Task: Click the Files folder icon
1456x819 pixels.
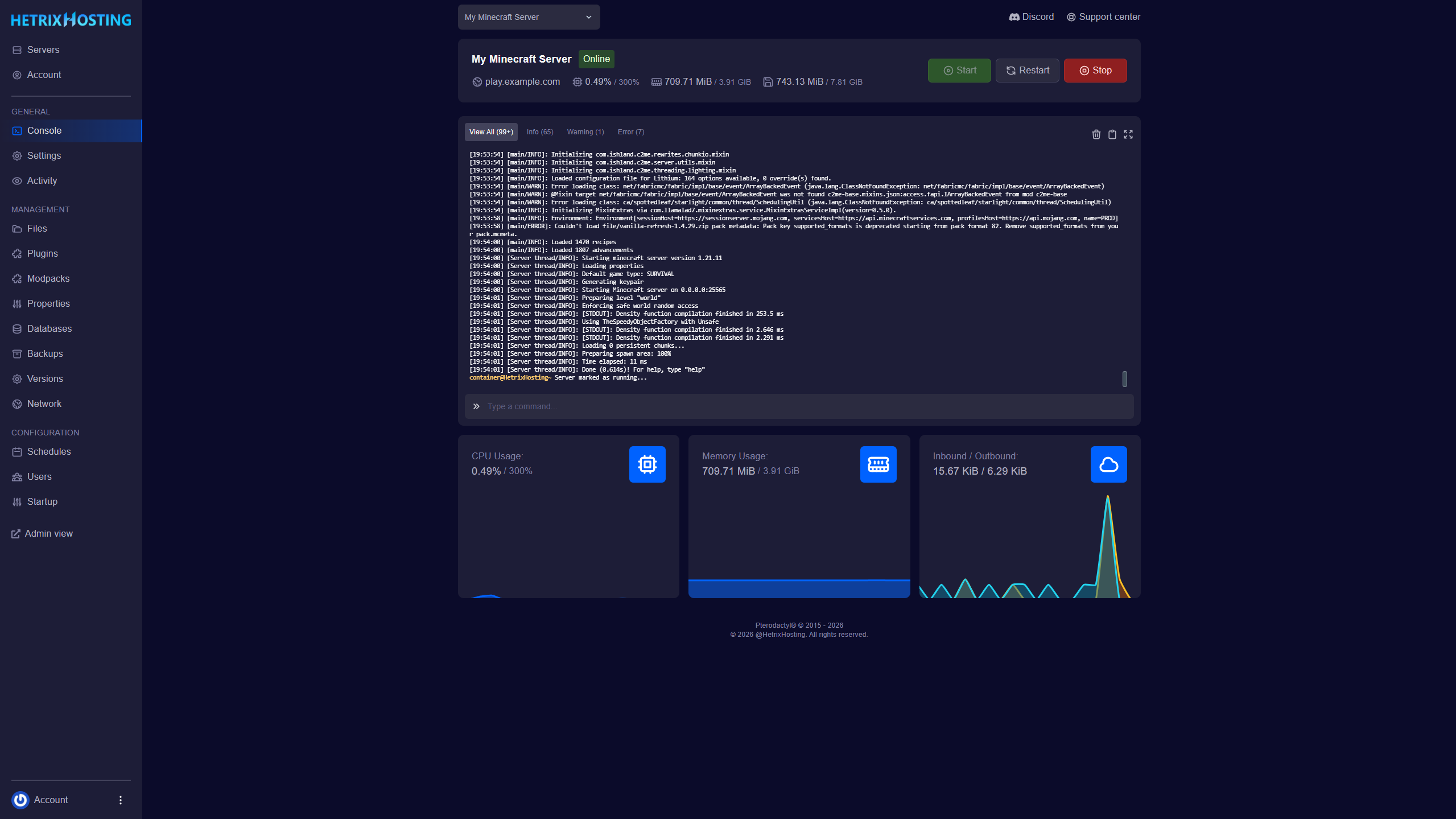Action: [17, 229]
